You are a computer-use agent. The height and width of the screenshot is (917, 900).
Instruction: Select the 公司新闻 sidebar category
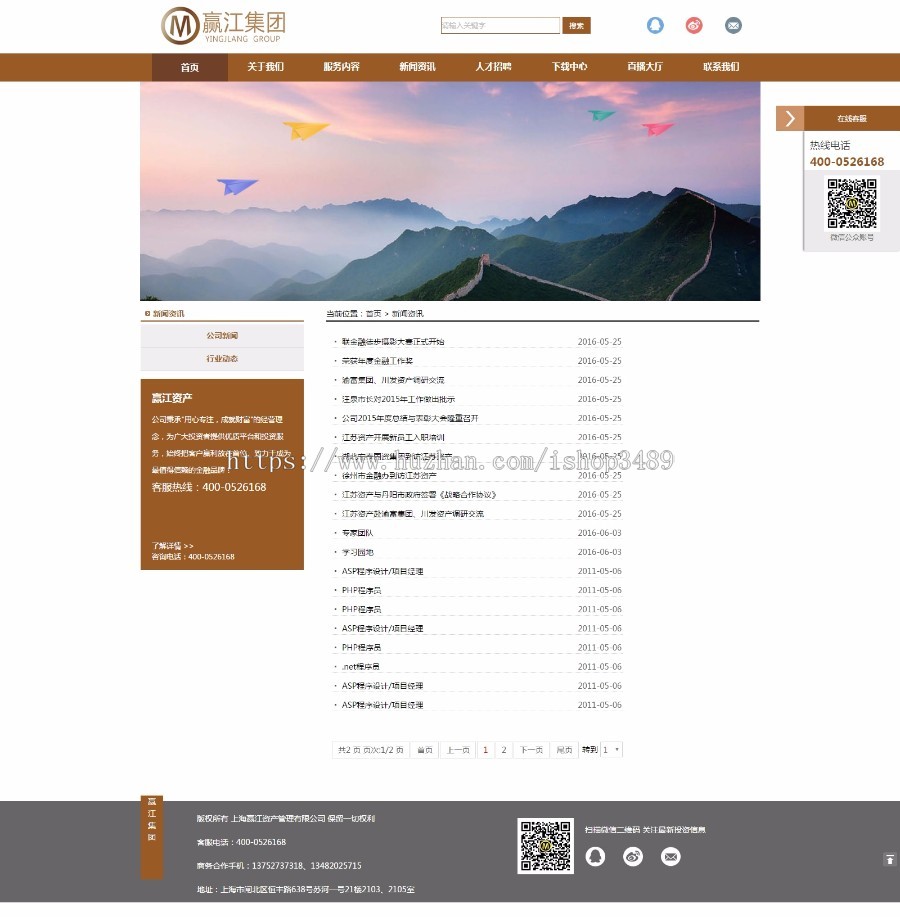coord(222,336)
